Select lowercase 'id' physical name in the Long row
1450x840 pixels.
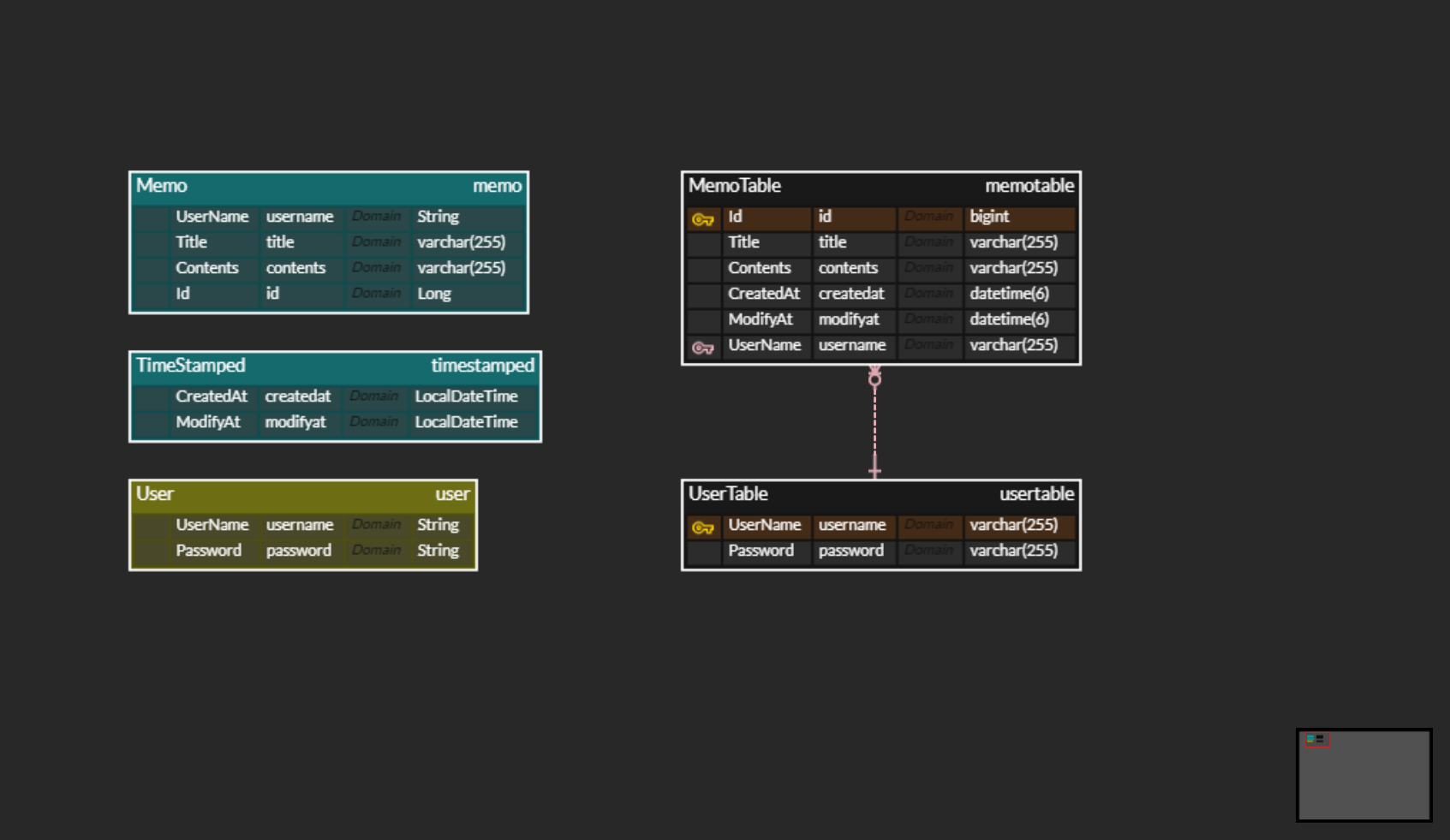272,294
